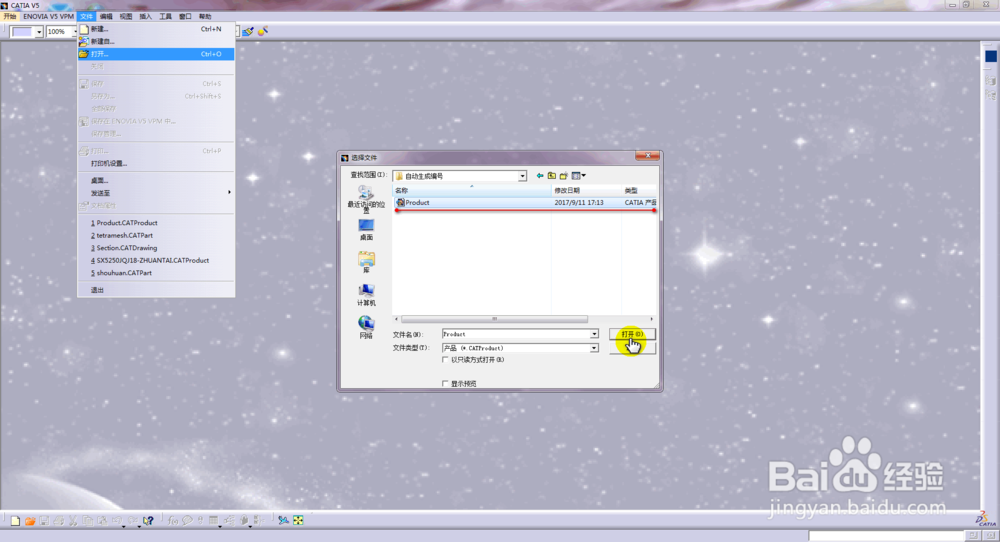Expand the file type combo box arrow
1000x542 pixels.
(x=594, y=348)
